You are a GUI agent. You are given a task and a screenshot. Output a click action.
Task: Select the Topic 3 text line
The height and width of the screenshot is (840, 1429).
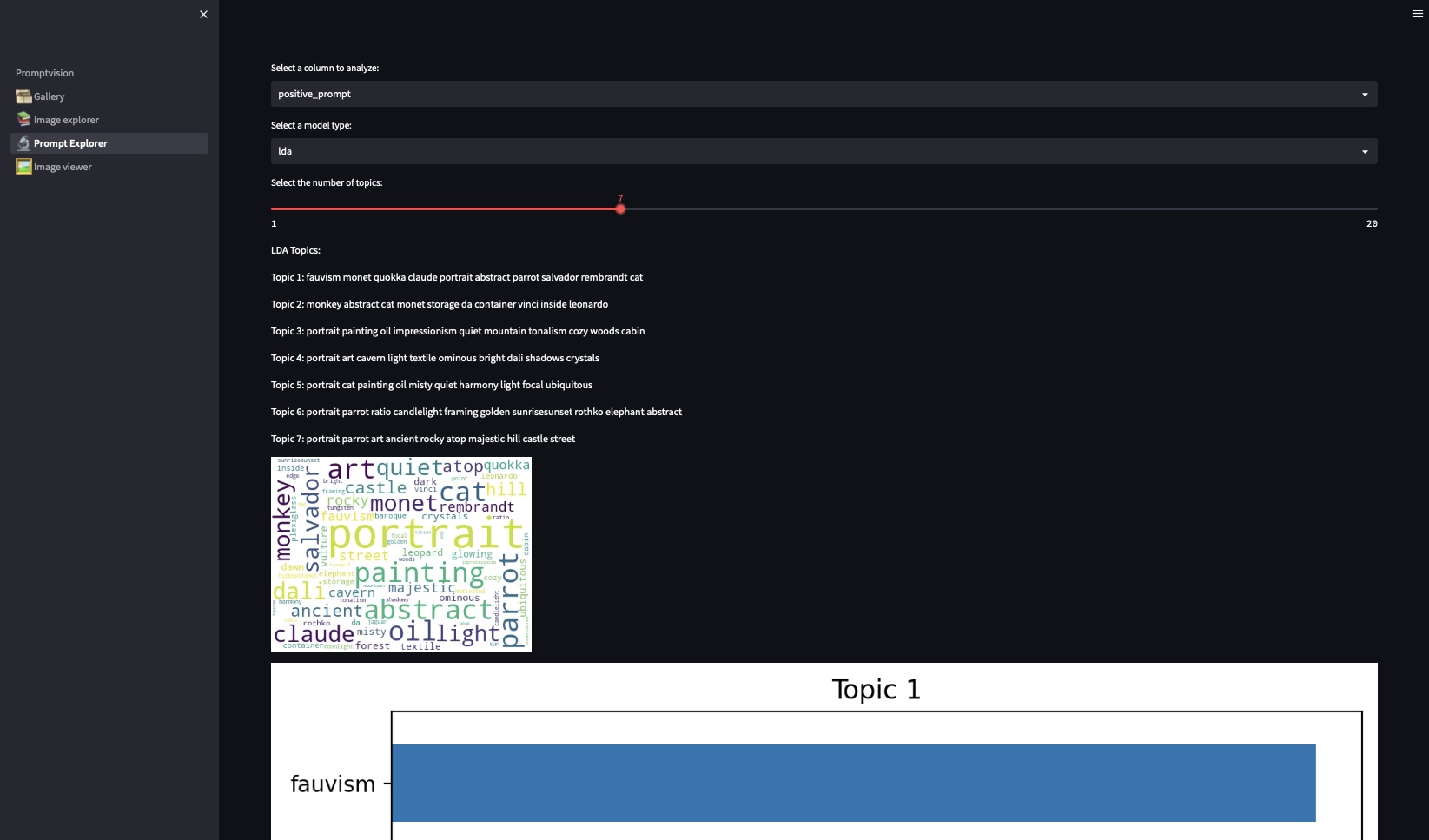[x=458, y=331]
